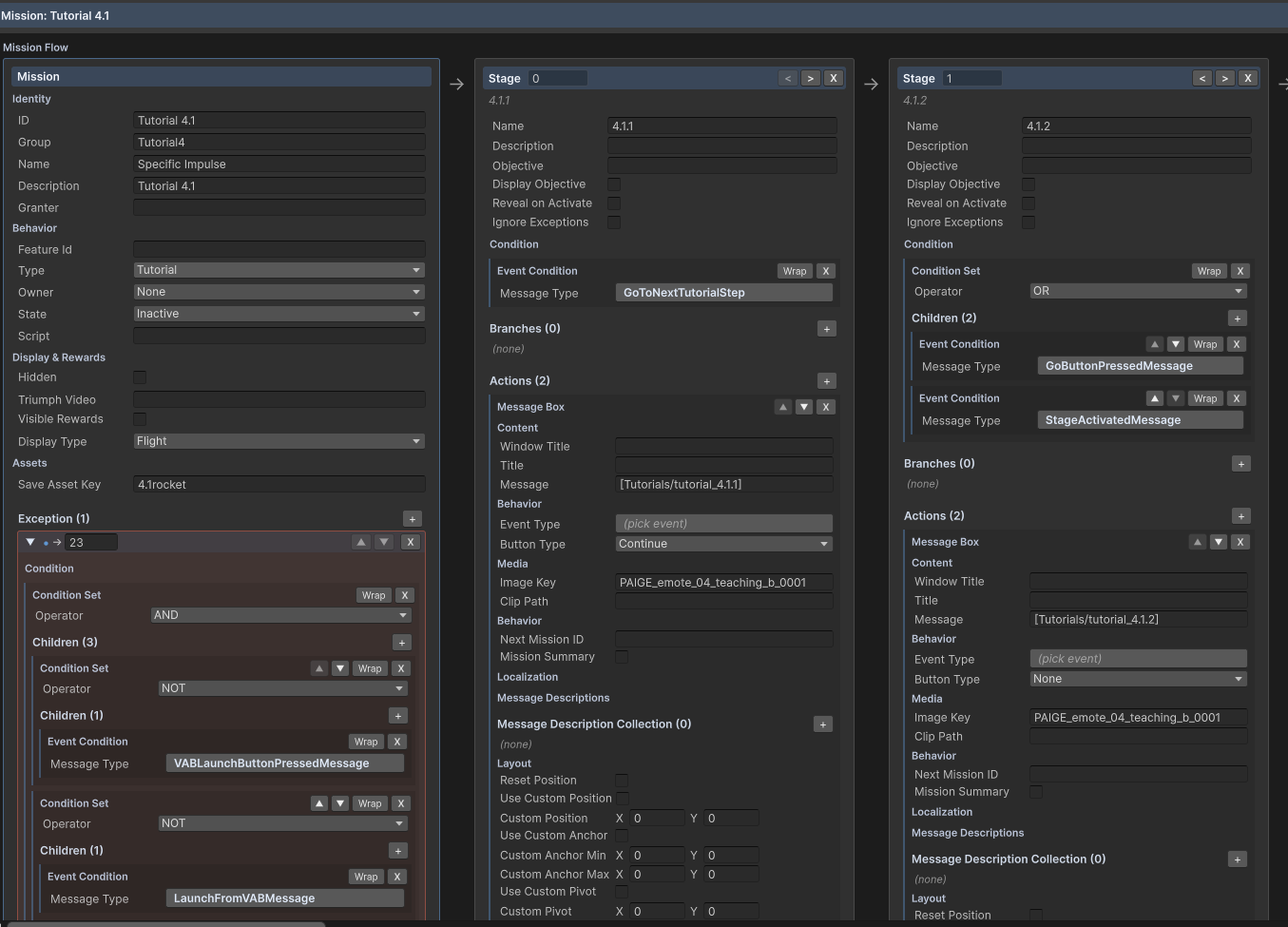Wrap the AND Condition Set in exception
1288x927 pixels.
[374, 595]
